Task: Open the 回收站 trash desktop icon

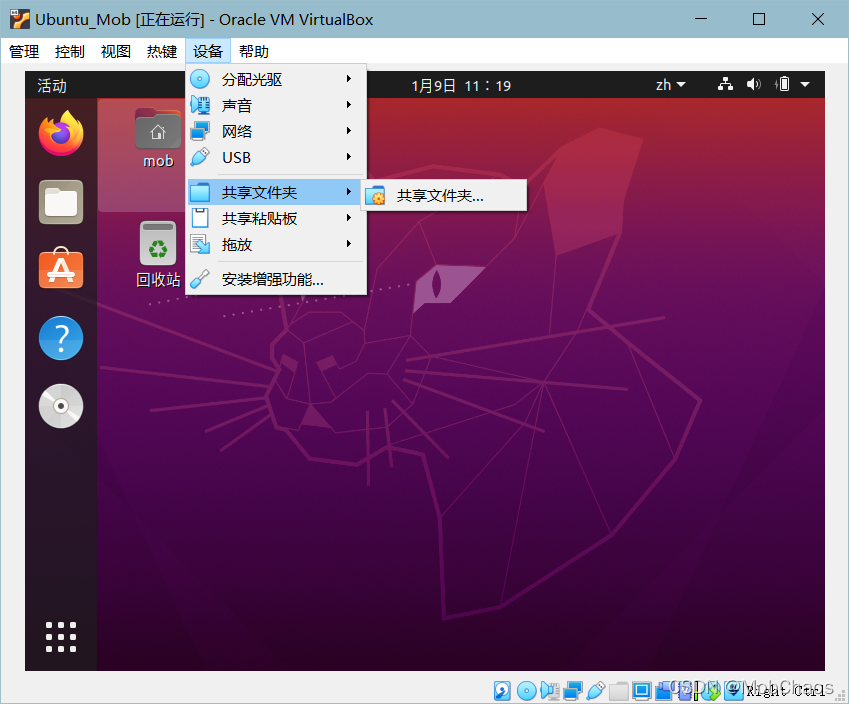Action: tap(158, 255)
